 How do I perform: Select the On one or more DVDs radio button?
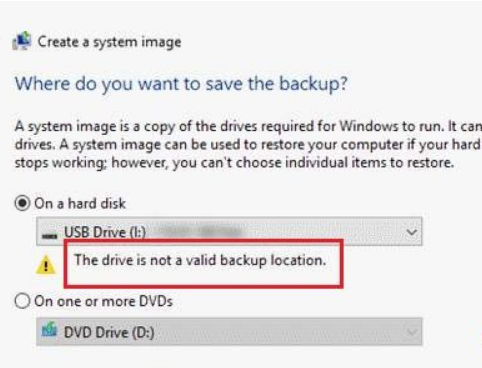click(22, 301)
